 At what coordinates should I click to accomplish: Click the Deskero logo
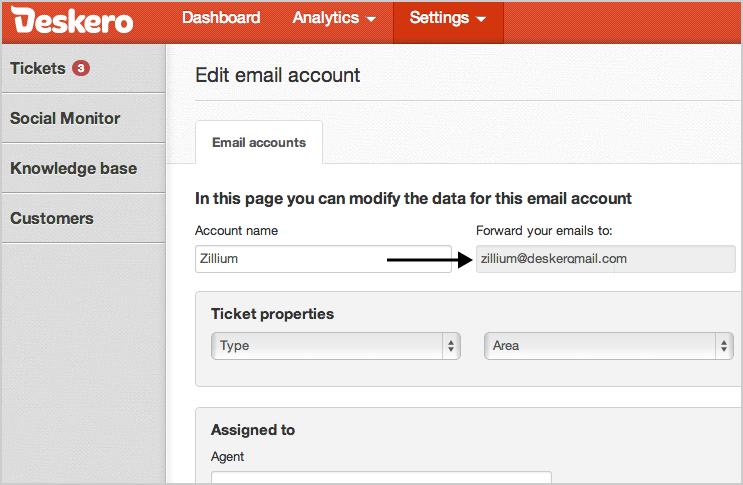click(73, 20)
